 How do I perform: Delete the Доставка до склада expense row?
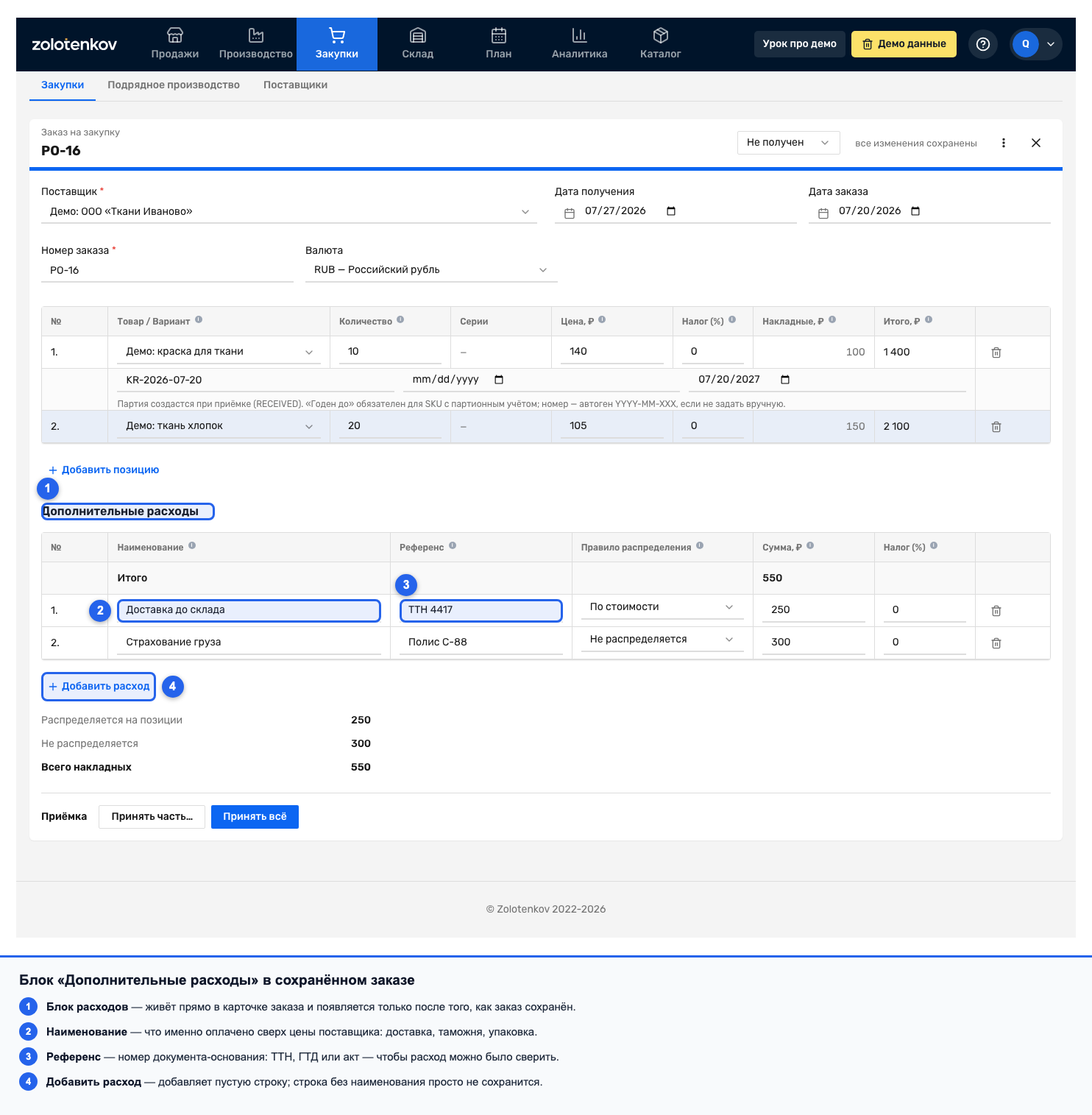pyautogui.click(x=996, y=611)
